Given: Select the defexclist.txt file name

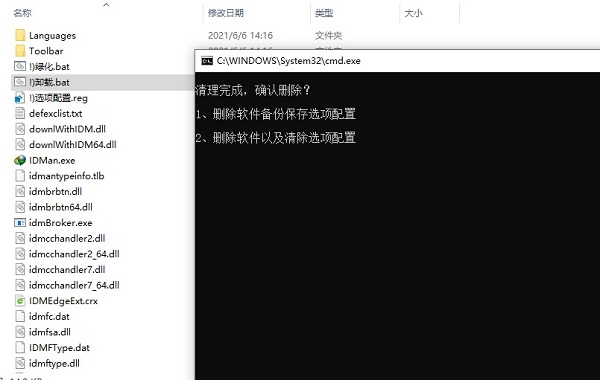Looking at the screenshot, I should click(x=55, y=114).
